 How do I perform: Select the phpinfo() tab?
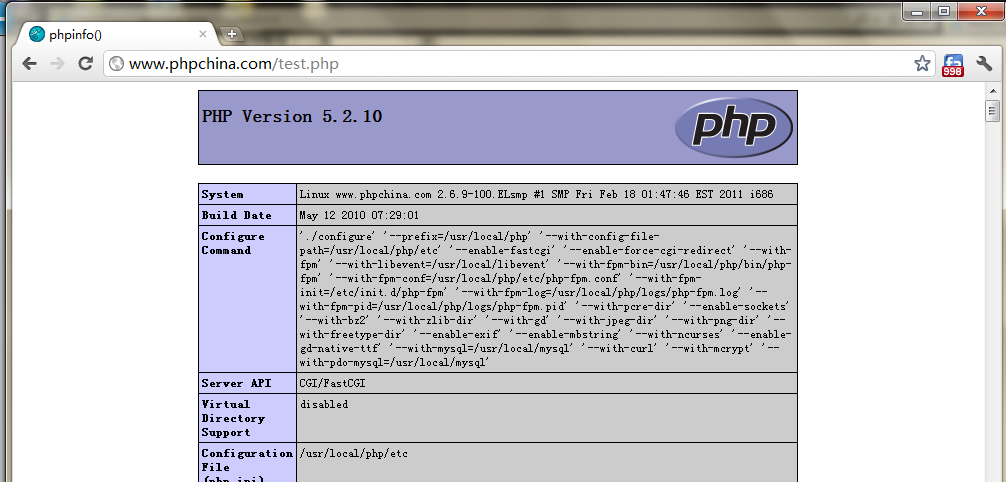point(119,34)
